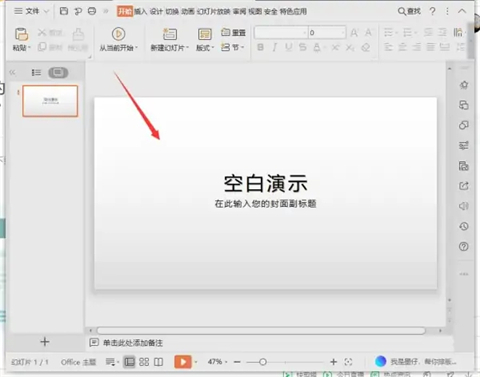
Task: Click the clear formatting eraser icon
Action: pos(366,47)
